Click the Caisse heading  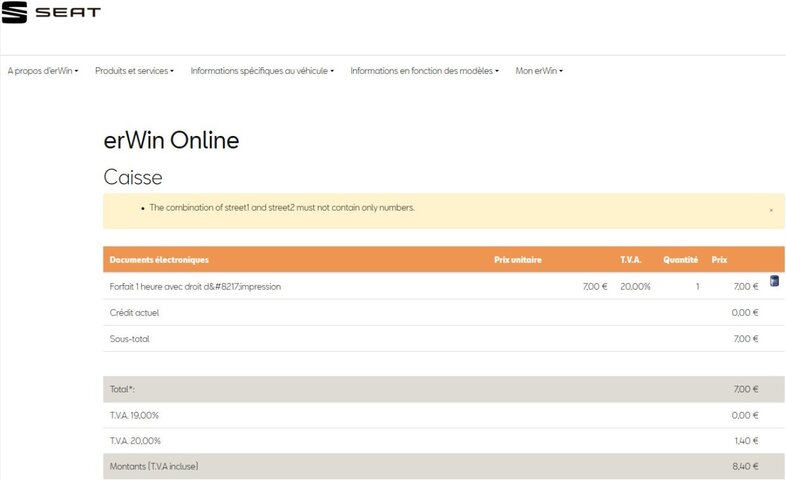pos(133,177)
